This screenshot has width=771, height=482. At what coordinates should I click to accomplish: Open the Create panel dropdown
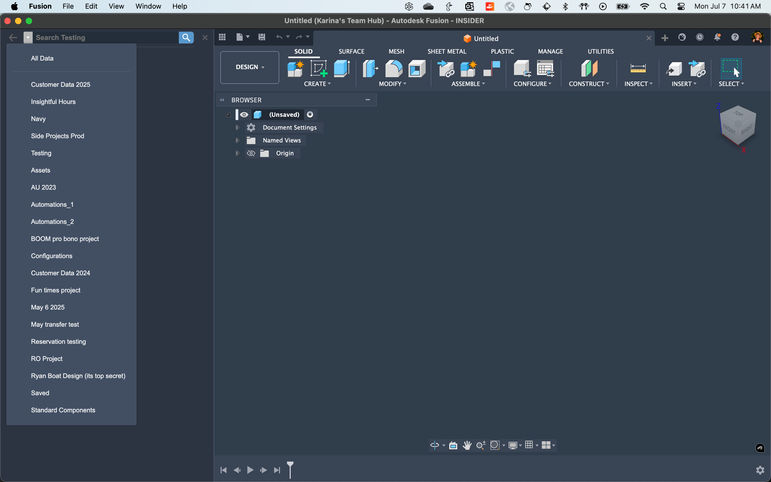317,84
